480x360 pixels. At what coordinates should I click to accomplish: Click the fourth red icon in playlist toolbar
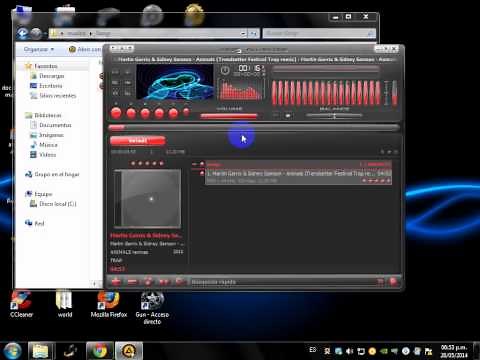pyautogui.click(x=164, y=282)
